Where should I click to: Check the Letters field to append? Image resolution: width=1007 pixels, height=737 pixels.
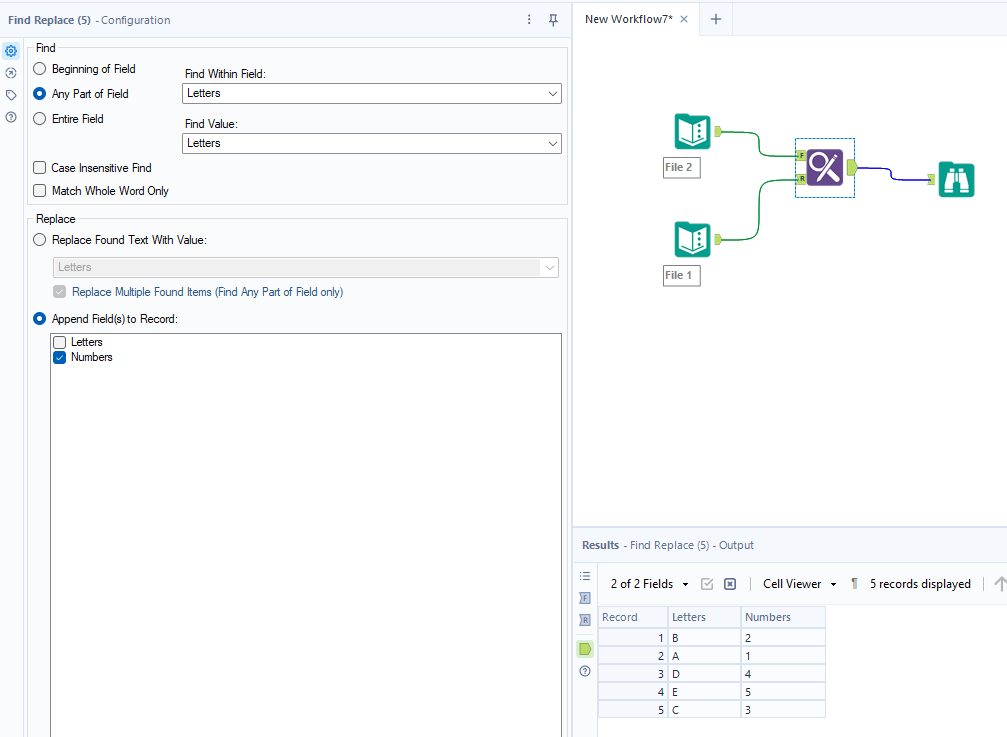tap(59, 341)
